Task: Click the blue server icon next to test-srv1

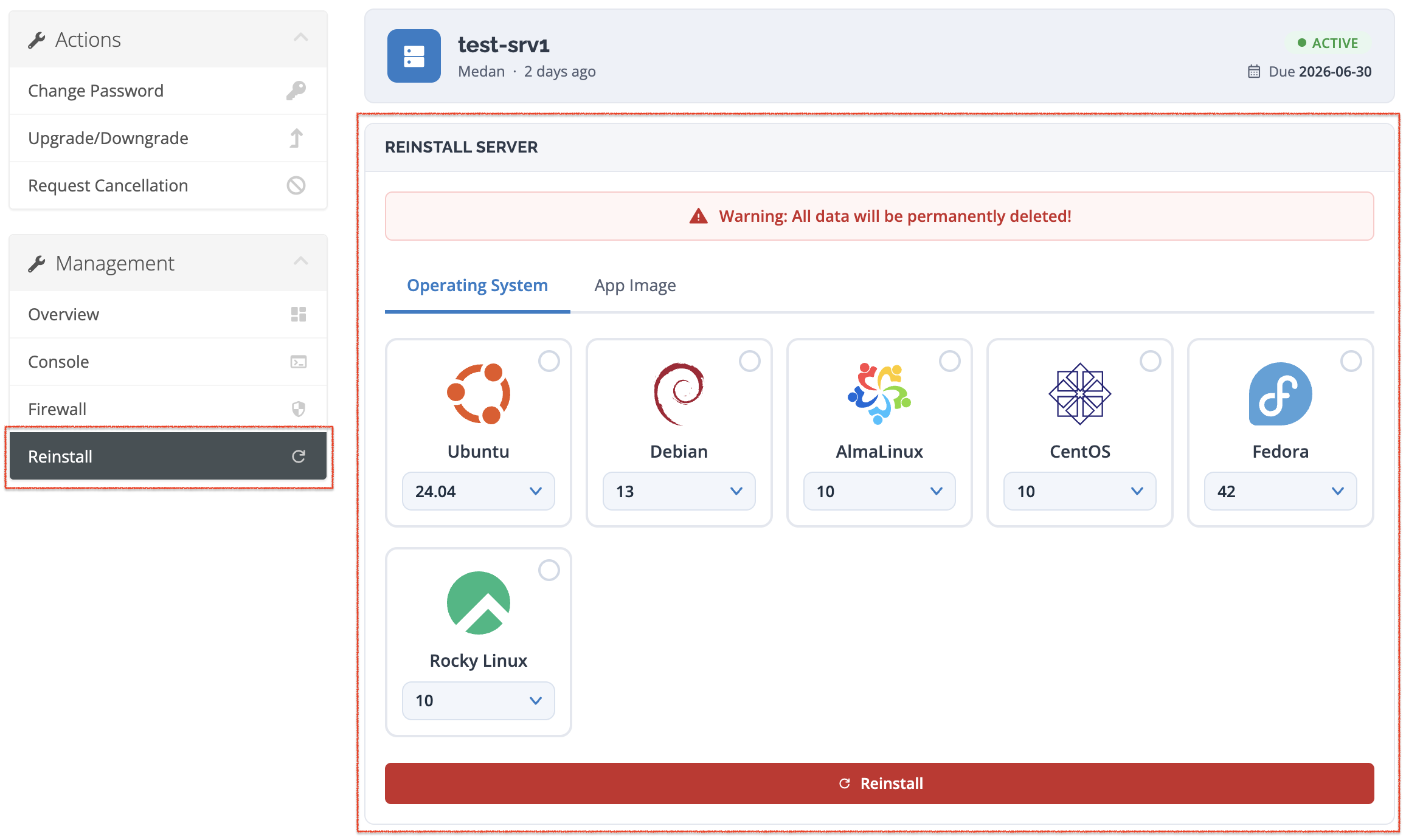Action: [414, 56]
